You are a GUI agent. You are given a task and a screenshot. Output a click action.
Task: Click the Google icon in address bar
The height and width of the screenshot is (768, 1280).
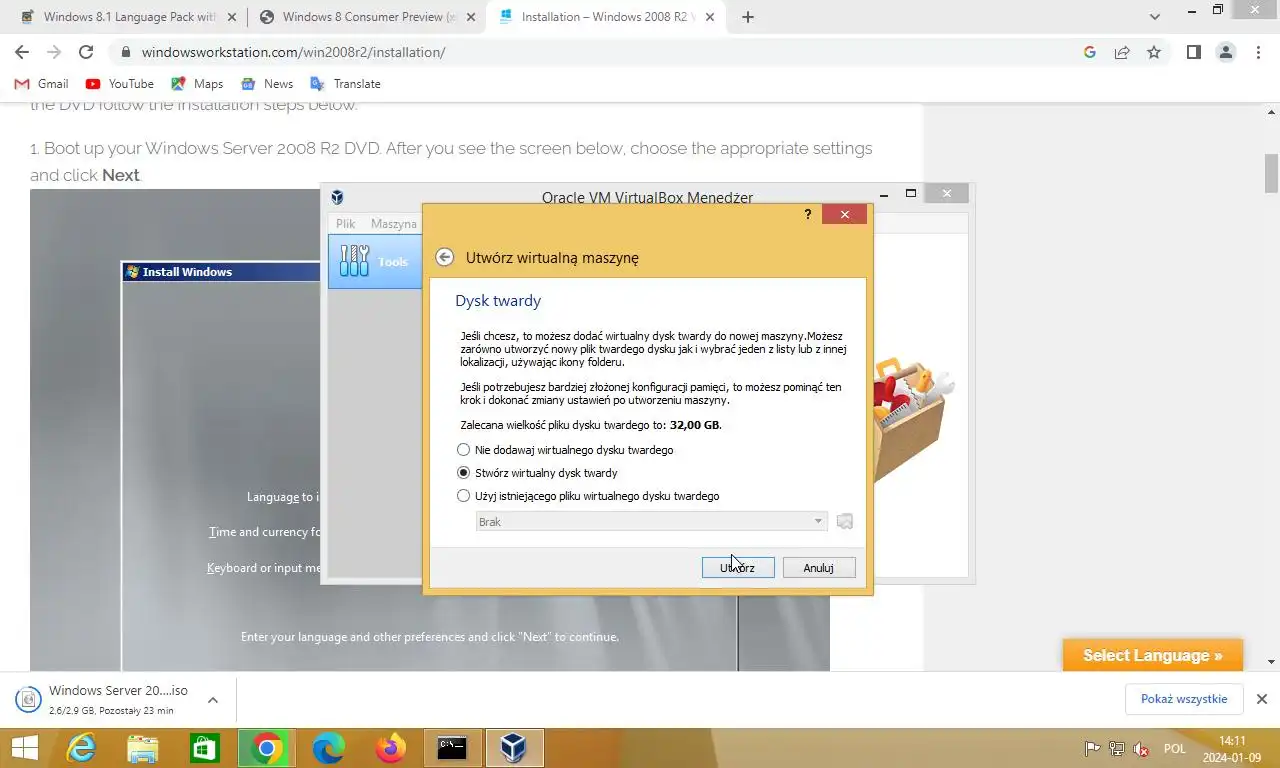pos(1090,52)
